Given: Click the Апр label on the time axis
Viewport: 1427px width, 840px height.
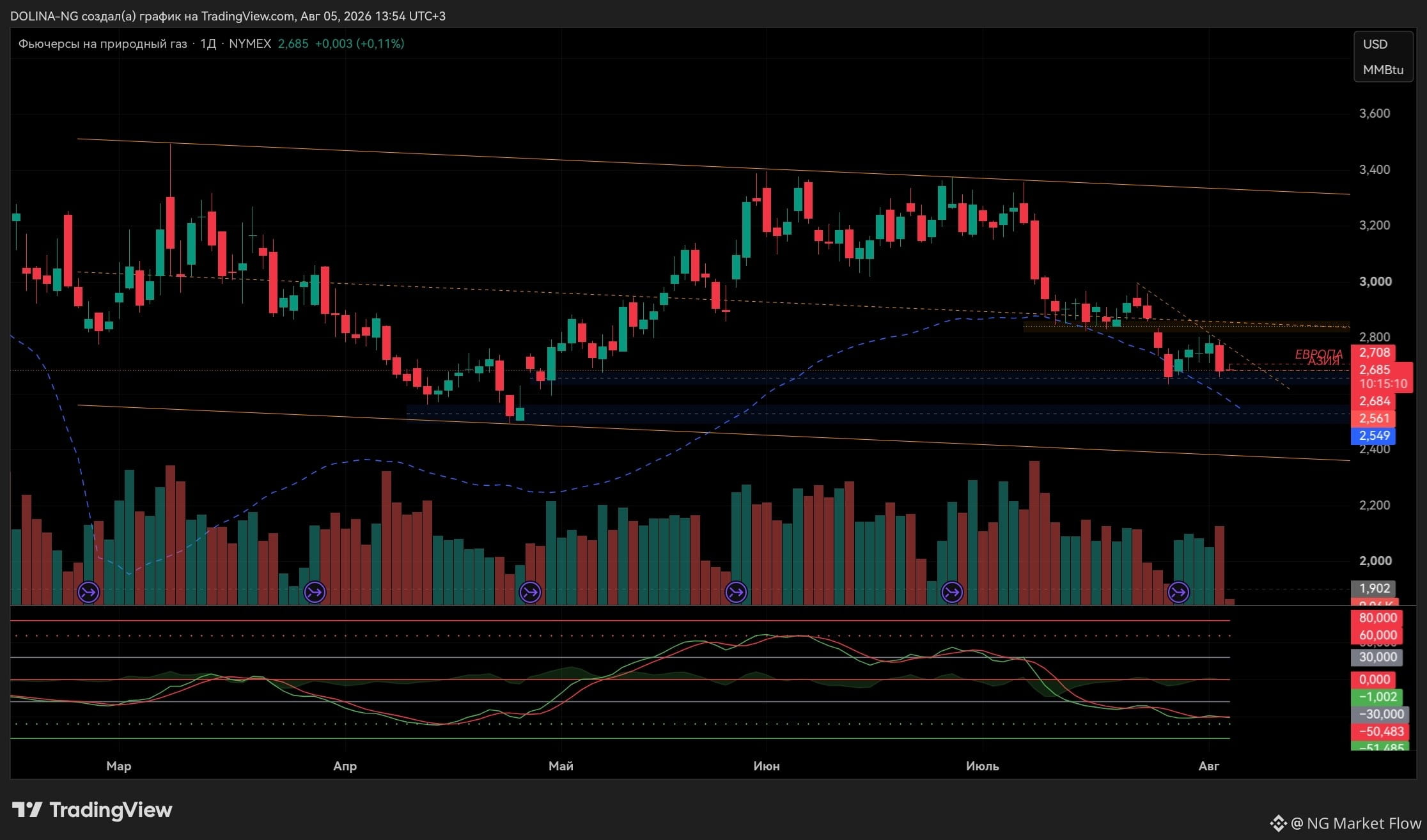Looking at the screenshot, I should 345,766.
